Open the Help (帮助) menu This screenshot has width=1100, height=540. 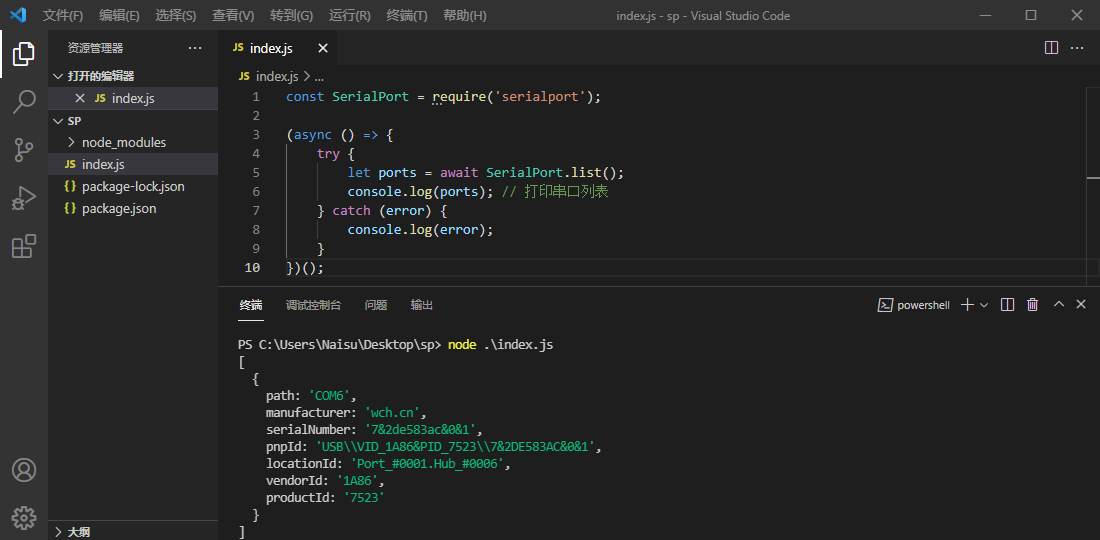point(464,15)
